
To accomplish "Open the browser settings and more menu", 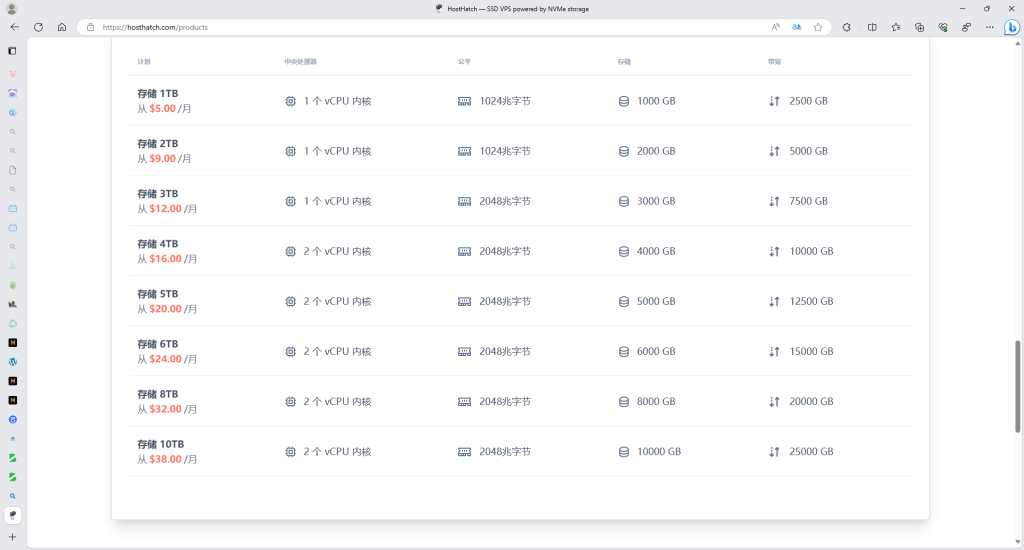I will pos(988,27).
